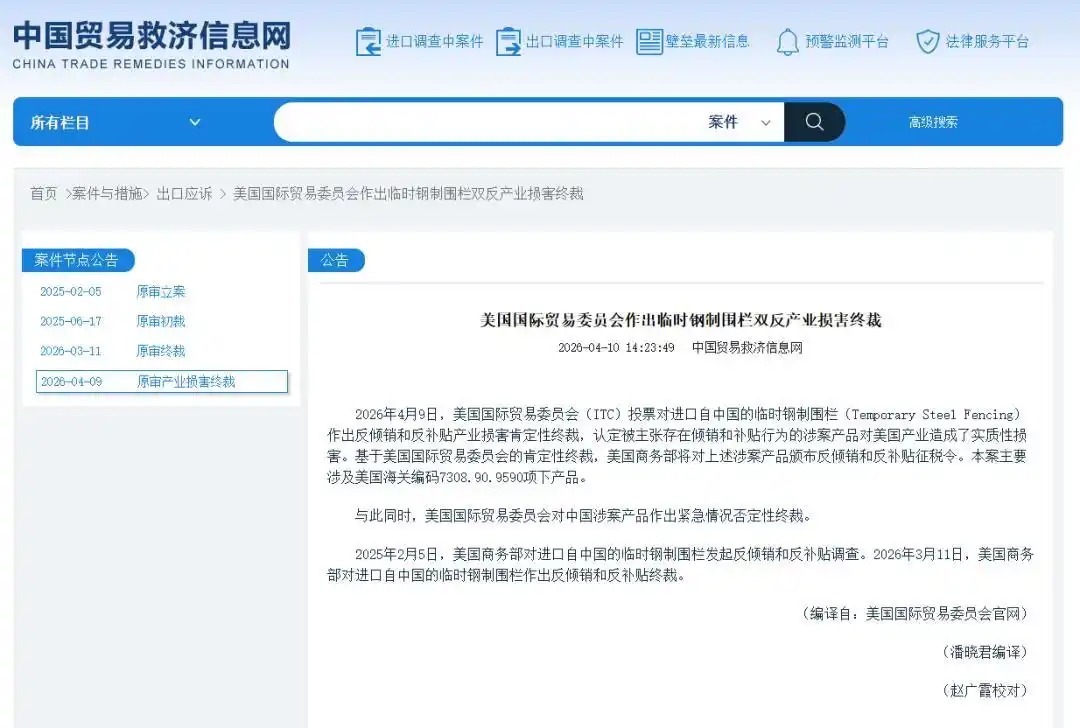This screenshot has width=1080, height=728.
Task: Click the 案件节点公告 panel header
Action: tap(77, 260)
